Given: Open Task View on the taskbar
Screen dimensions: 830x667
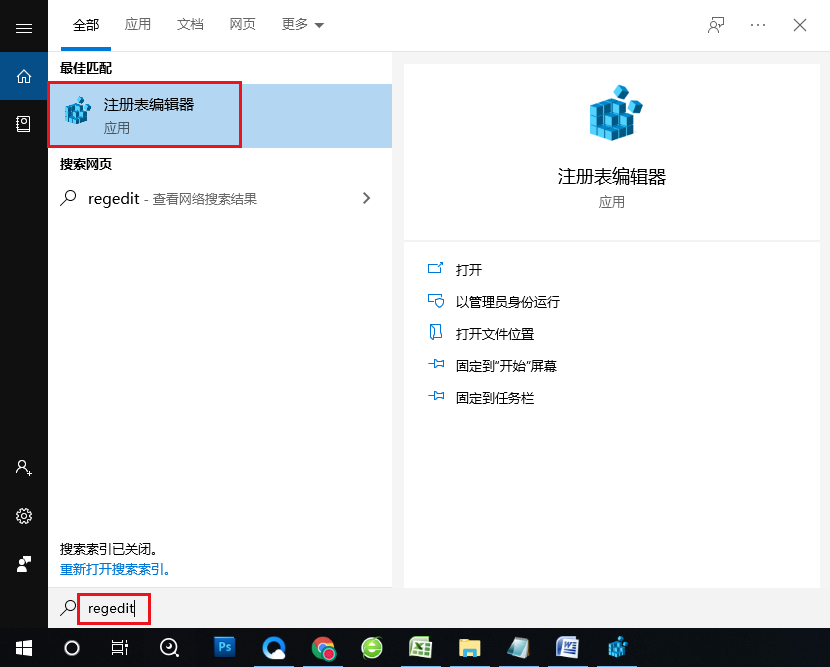Looking at the screenshot, I should point(120,647).
